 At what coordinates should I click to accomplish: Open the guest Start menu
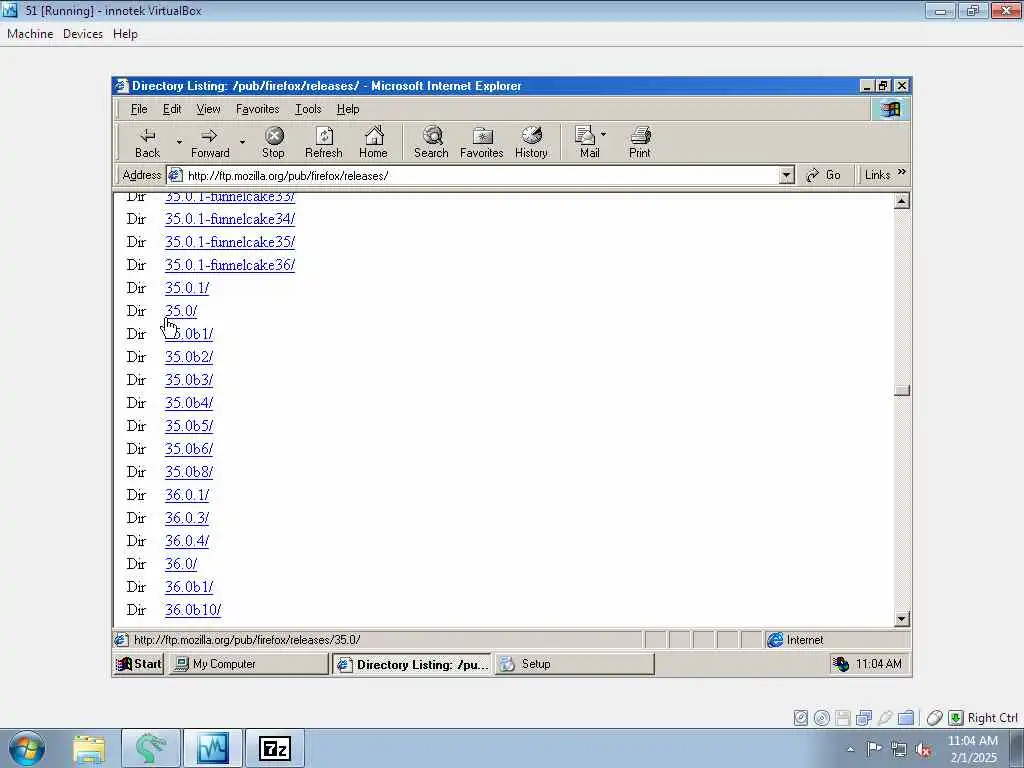pos(138,664)
